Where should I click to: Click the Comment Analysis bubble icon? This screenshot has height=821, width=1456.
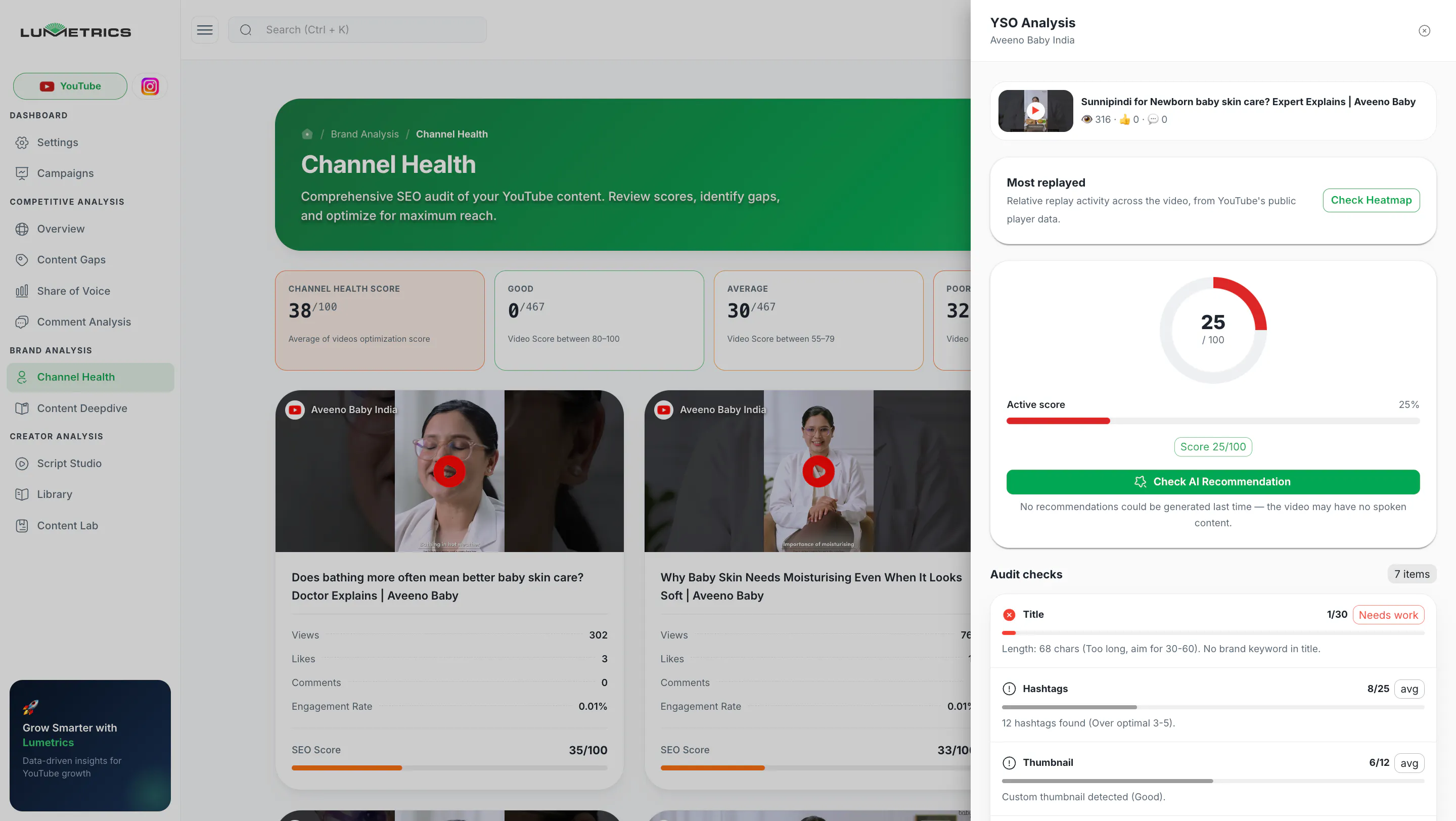[22, 322]
